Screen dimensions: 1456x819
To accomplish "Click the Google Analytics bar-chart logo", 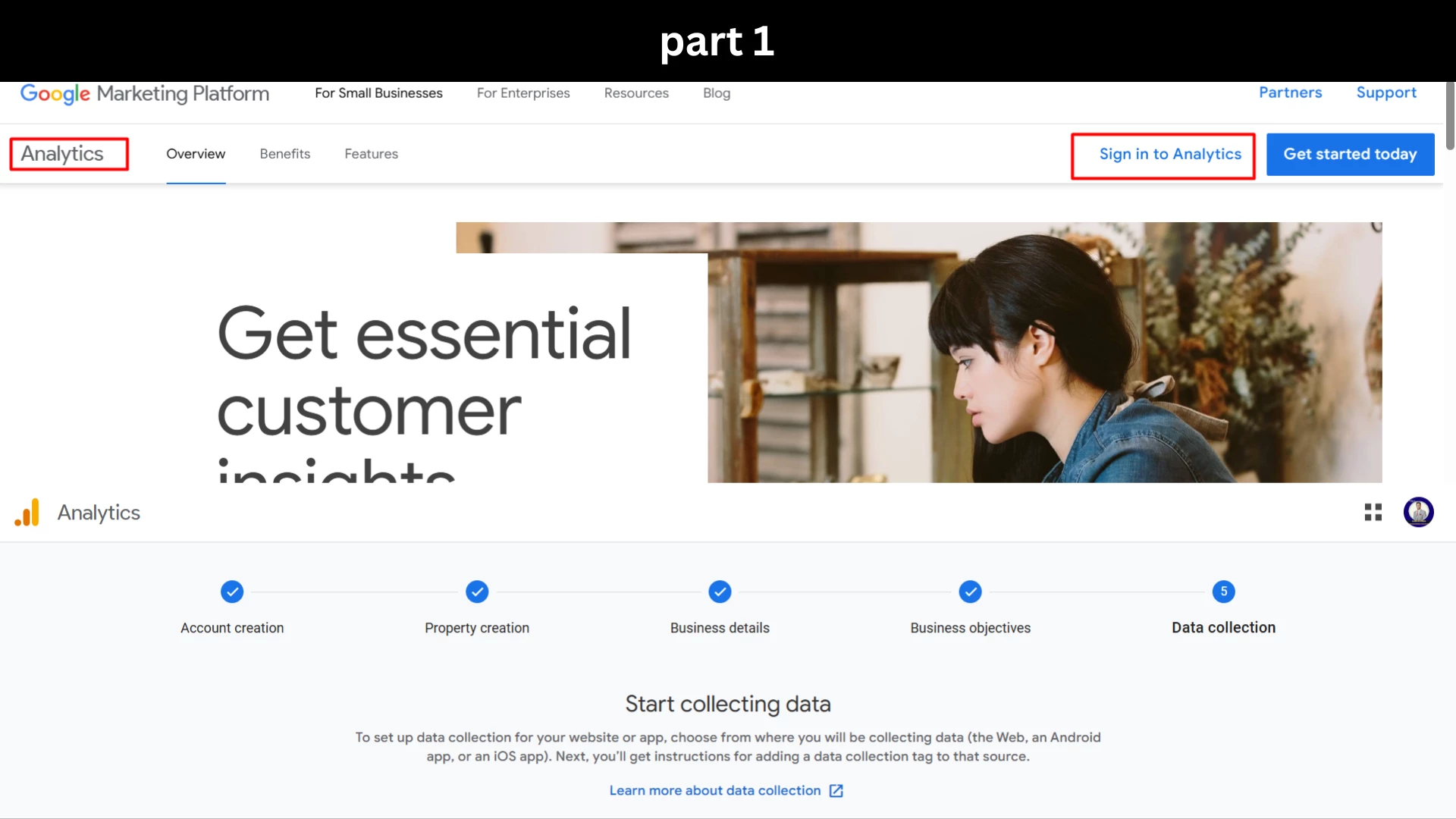I will click(27, 513).
